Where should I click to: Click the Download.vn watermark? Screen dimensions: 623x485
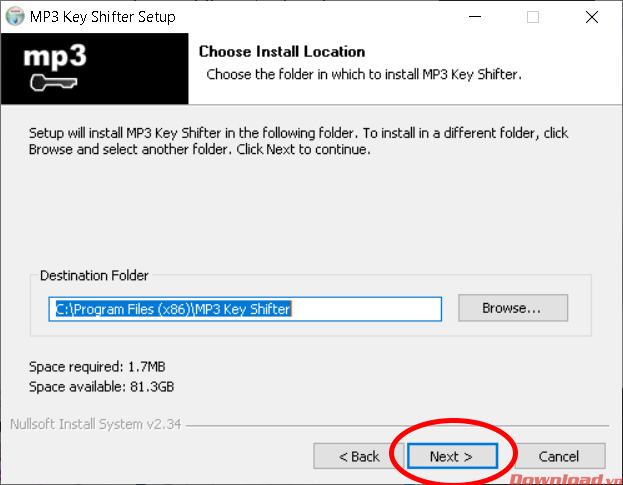(564, 477)
